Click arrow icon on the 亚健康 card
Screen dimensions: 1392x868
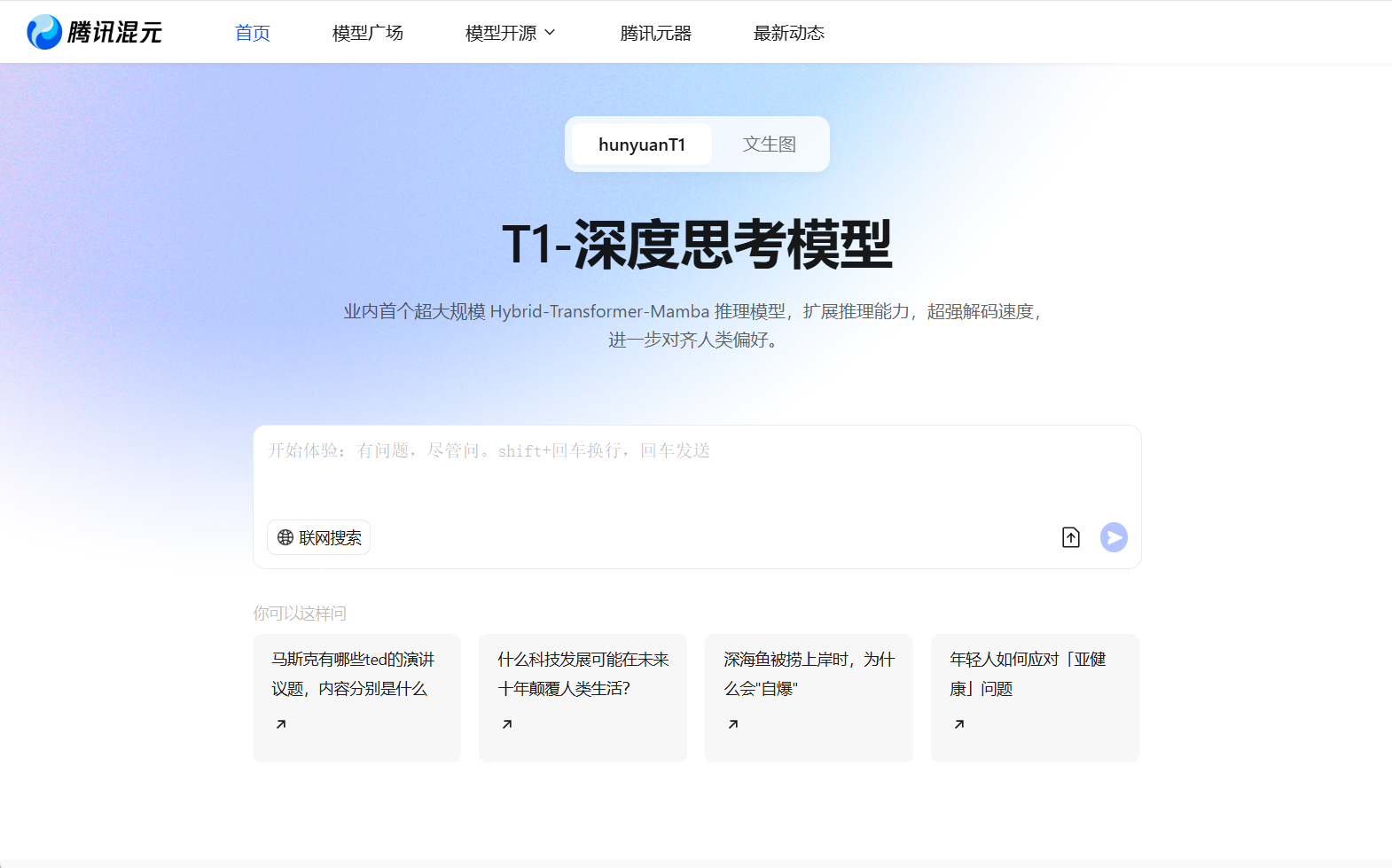(x=959, y=724)
